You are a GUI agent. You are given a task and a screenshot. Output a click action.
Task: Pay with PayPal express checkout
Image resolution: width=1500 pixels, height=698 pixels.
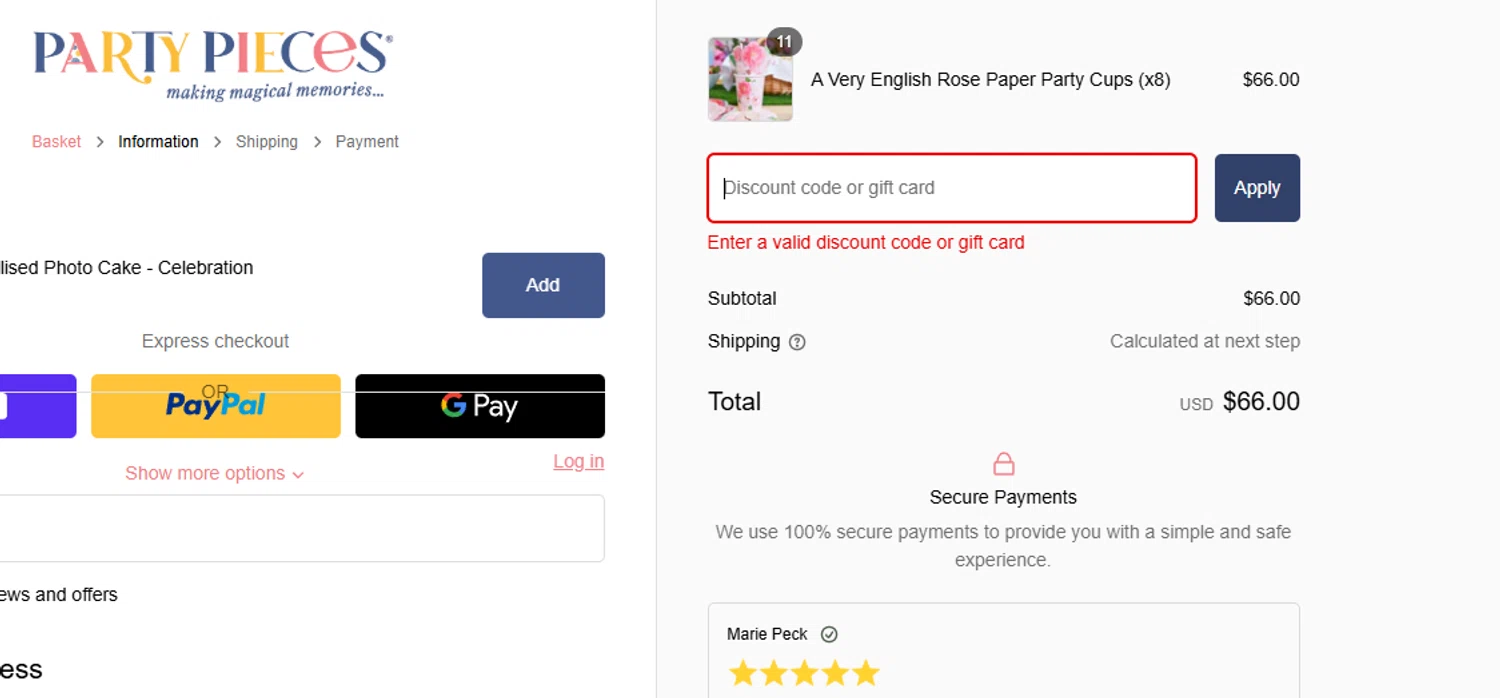tap(216, 406)
